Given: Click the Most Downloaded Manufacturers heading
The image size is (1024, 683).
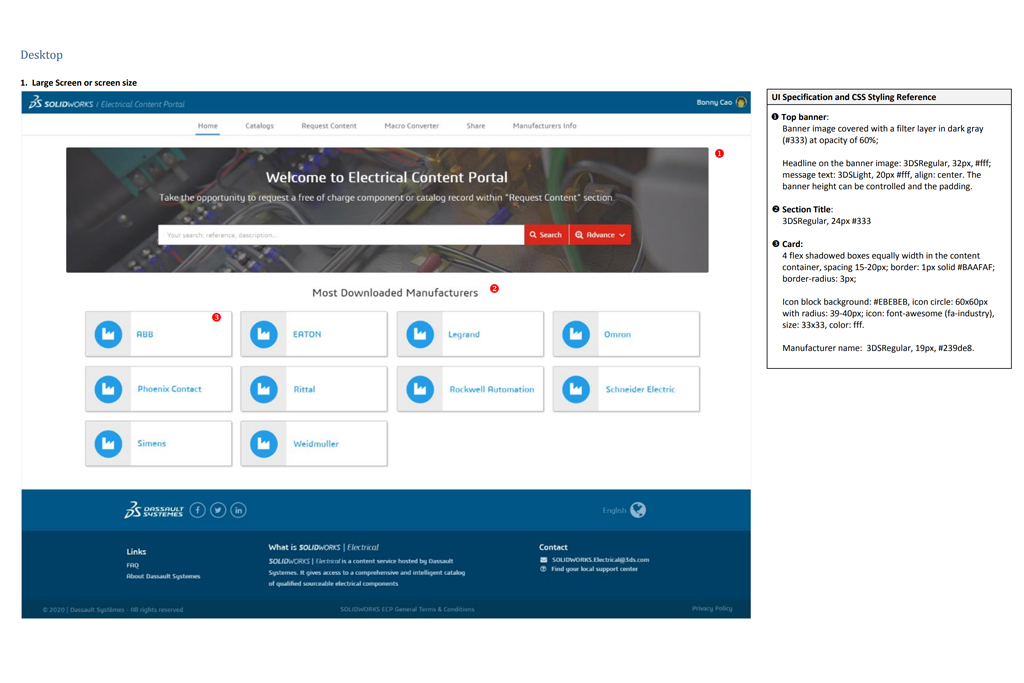Looking at the screenshot, I should click(x=395, y=293).
